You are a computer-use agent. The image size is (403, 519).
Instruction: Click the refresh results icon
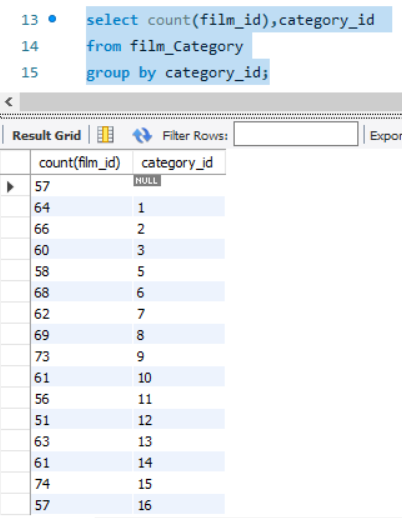point(142,135)
